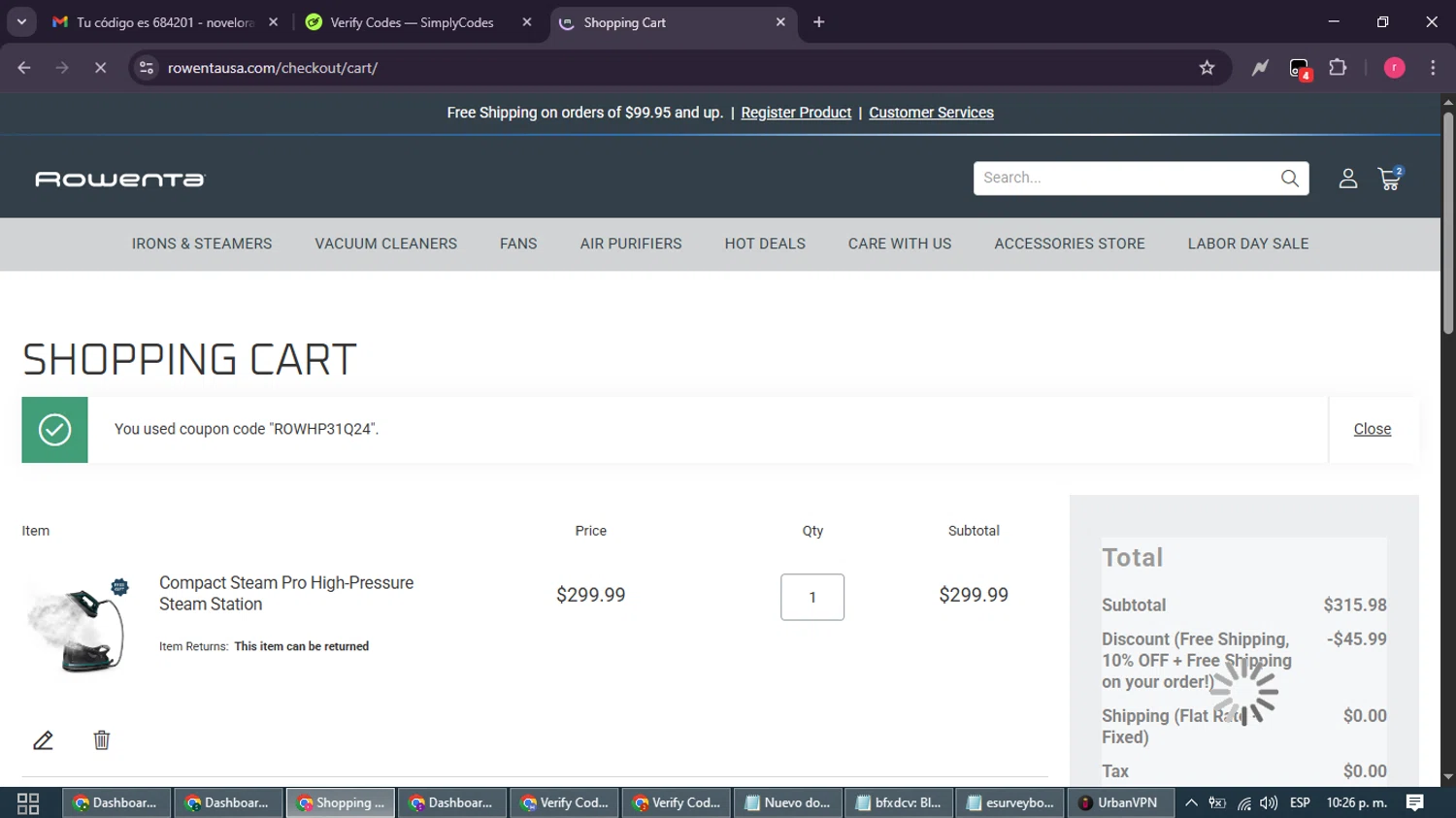Open Nuevo do... taskbar window
This screenshot has width=1456, height=818.
pos(788,803)
